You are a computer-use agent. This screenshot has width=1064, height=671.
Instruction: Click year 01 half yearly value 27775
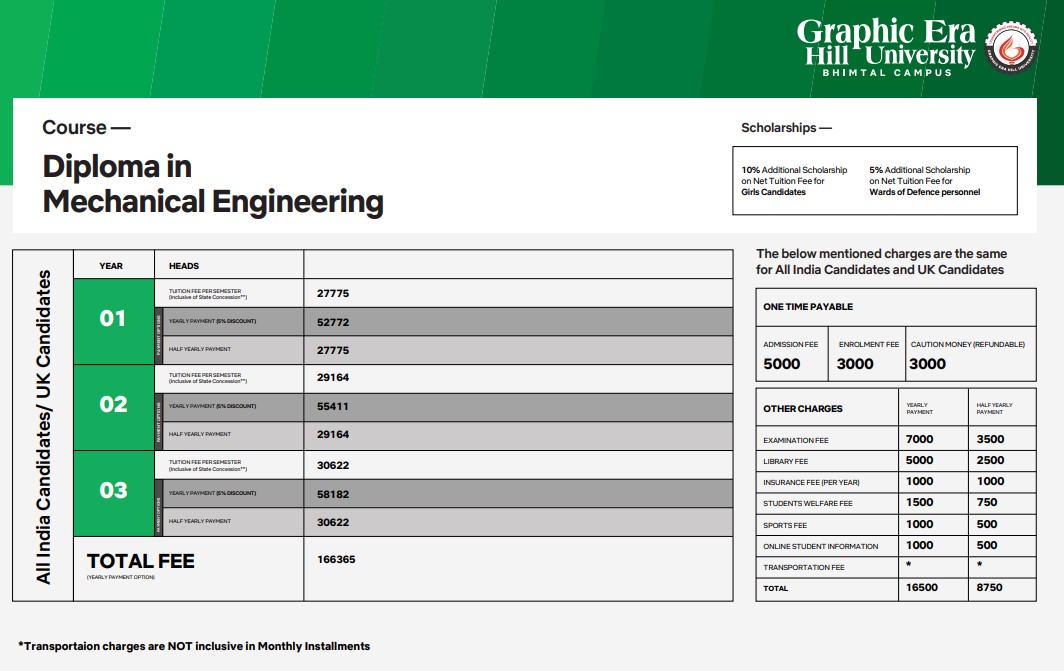point(333,350)
